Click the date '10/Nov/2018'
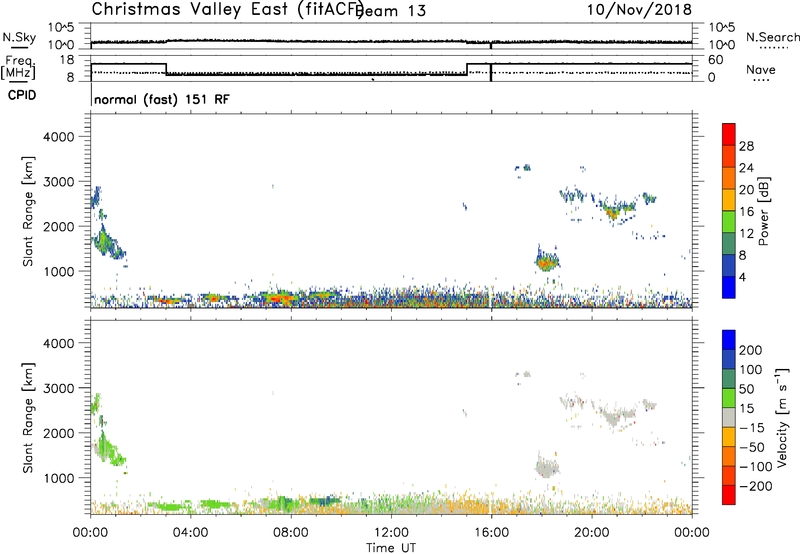 639,10
